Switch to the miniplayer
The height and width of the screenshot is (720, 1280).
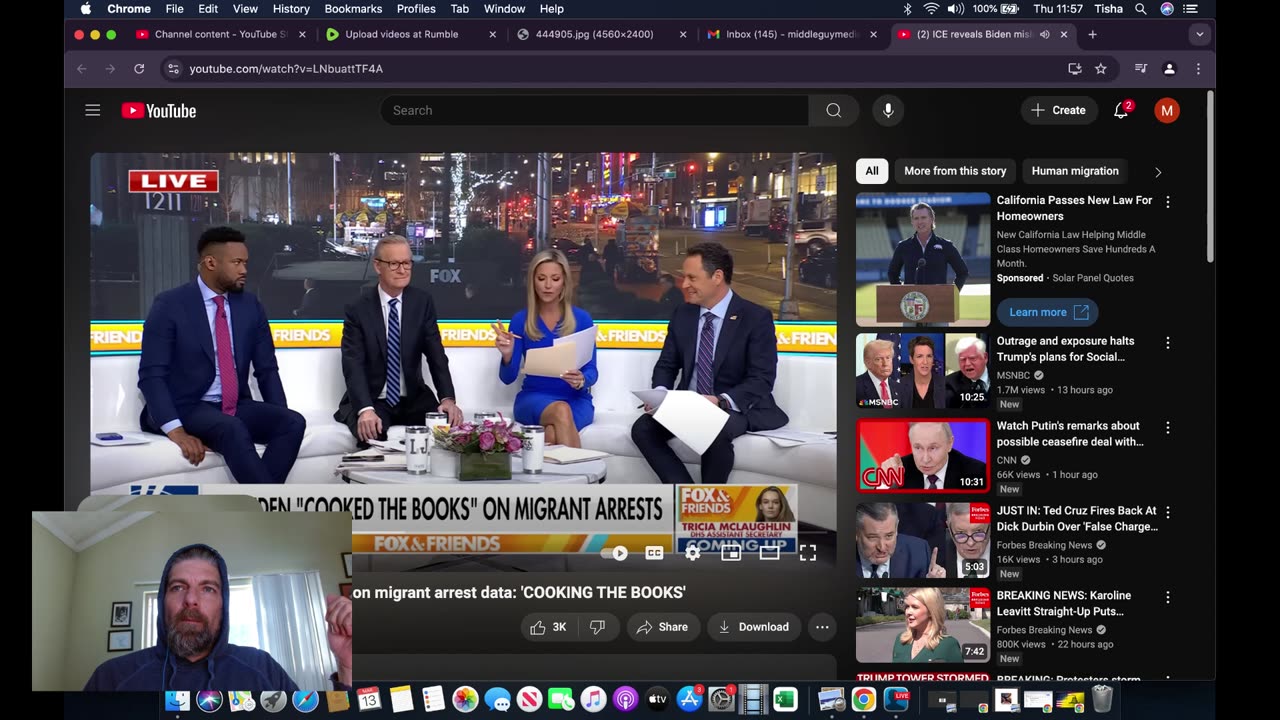(x=731, y=553)
